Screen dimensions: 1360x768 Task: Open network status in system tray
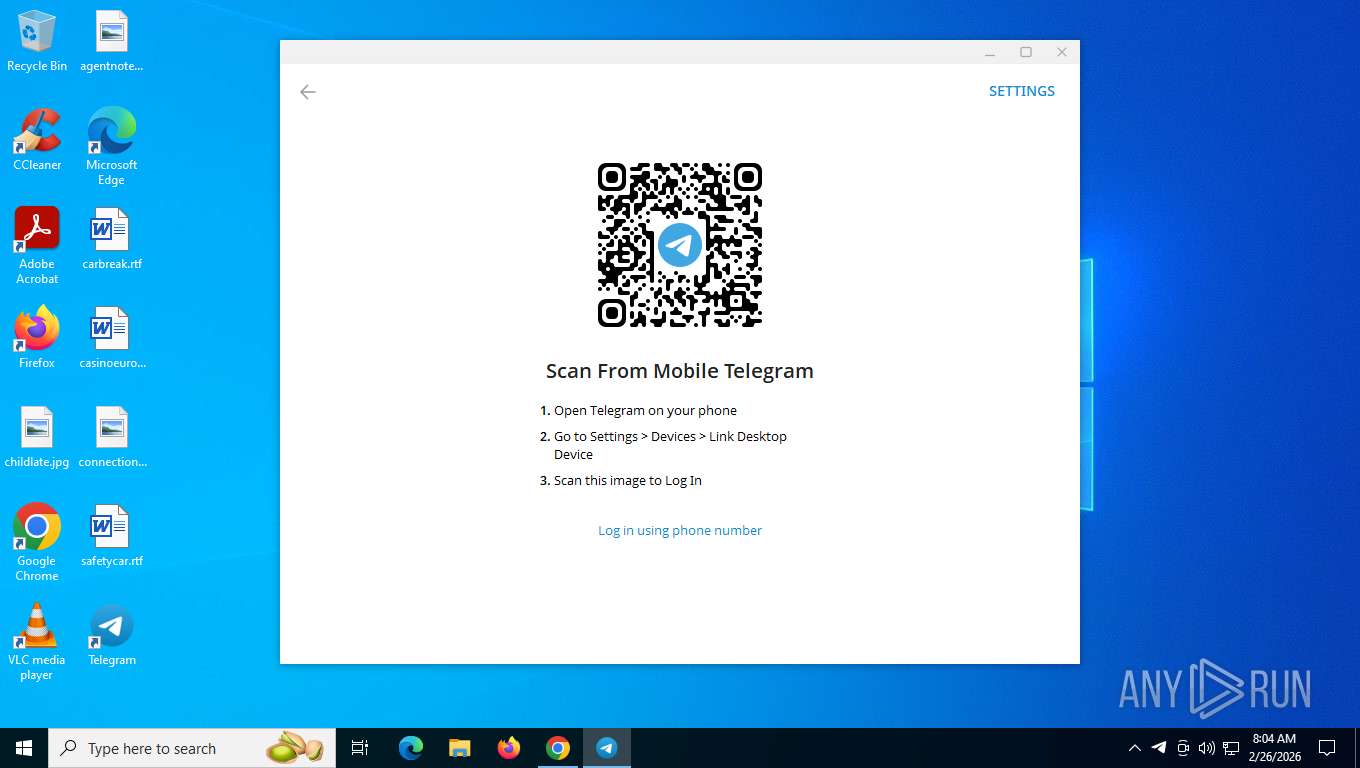[1231, 748]
